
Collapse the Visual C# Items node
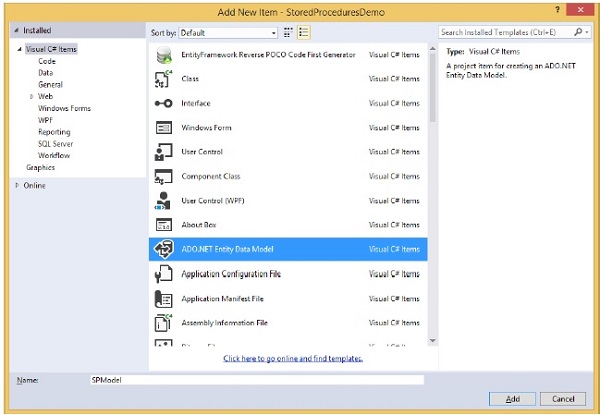[17, 49]
